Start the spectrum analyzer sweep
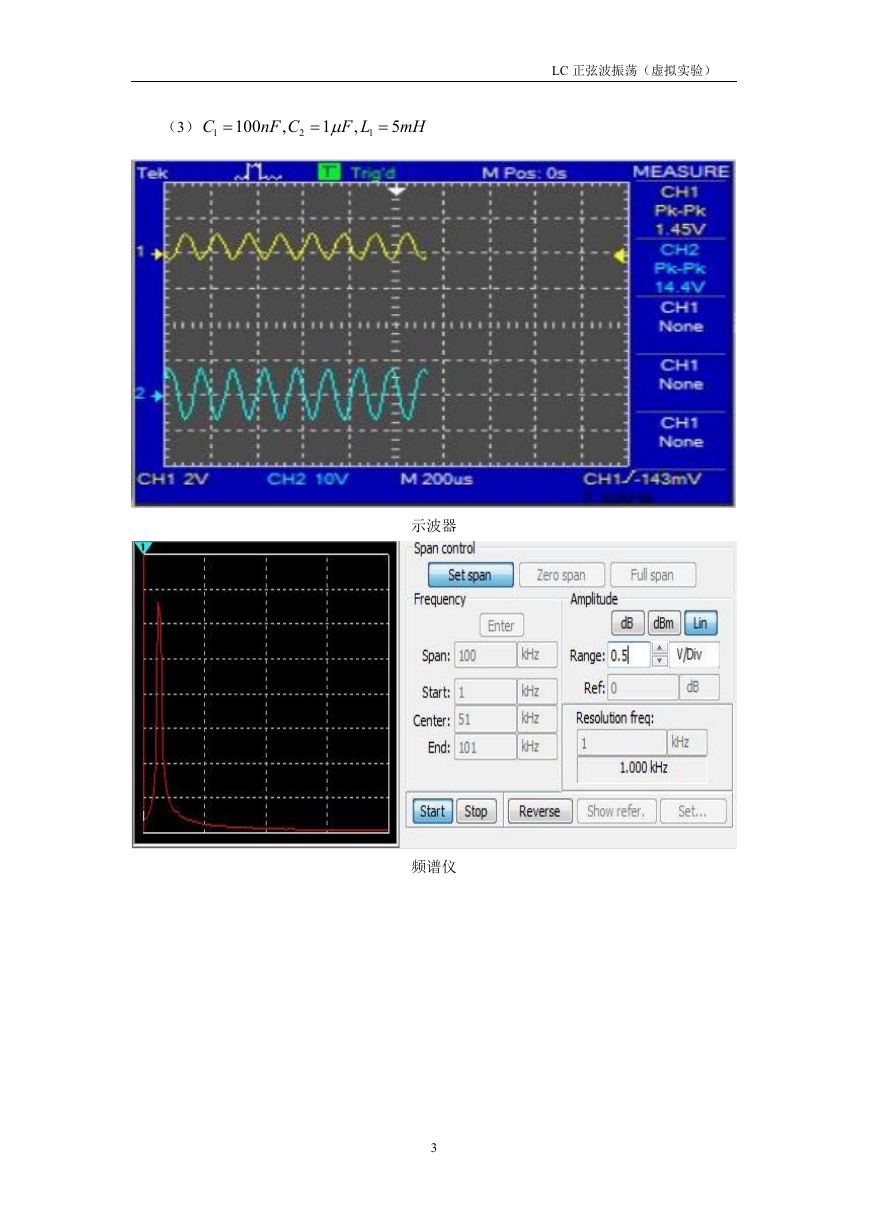 click(x=432, y=811)
